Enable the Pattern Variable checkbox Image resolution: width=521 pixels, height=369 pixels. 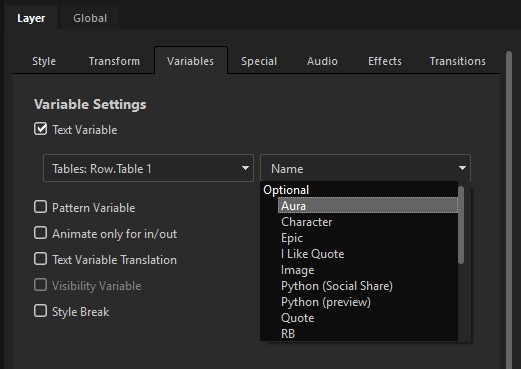40,207
